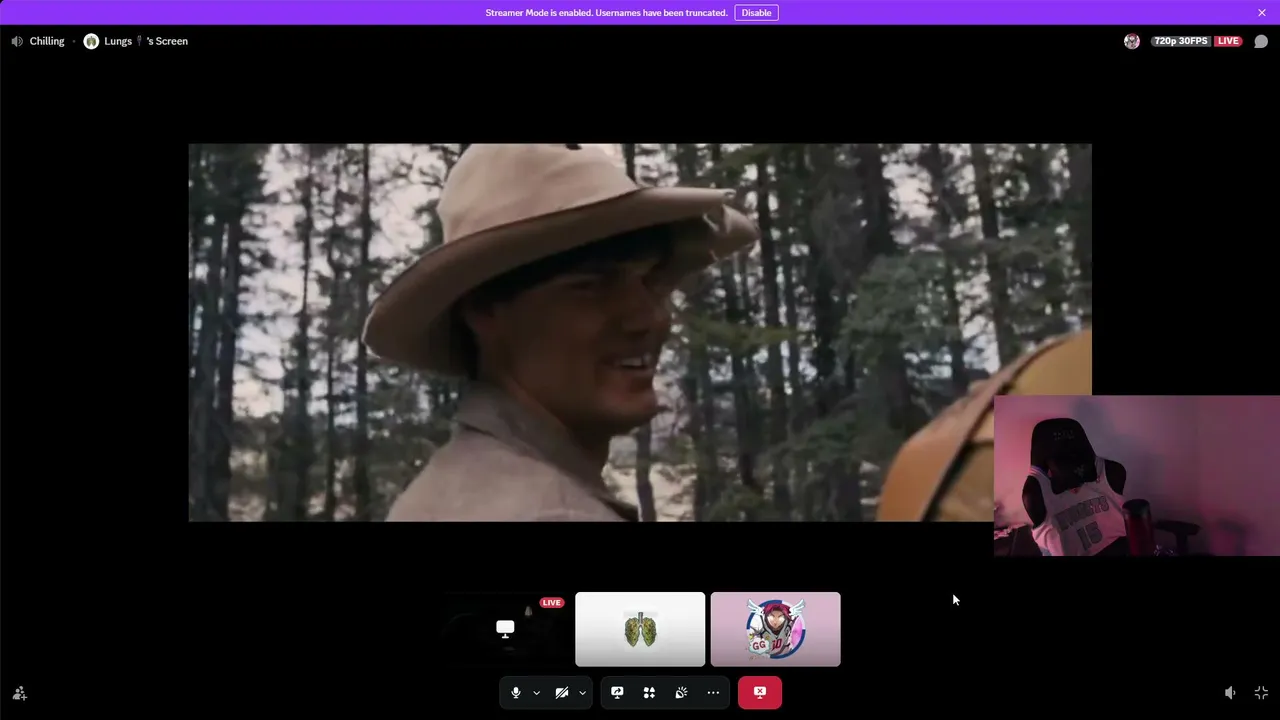The width and height of the screenshot is (1280, 720).
Task: Show the chat panel with speech bubble icon
Action: 1261,41
